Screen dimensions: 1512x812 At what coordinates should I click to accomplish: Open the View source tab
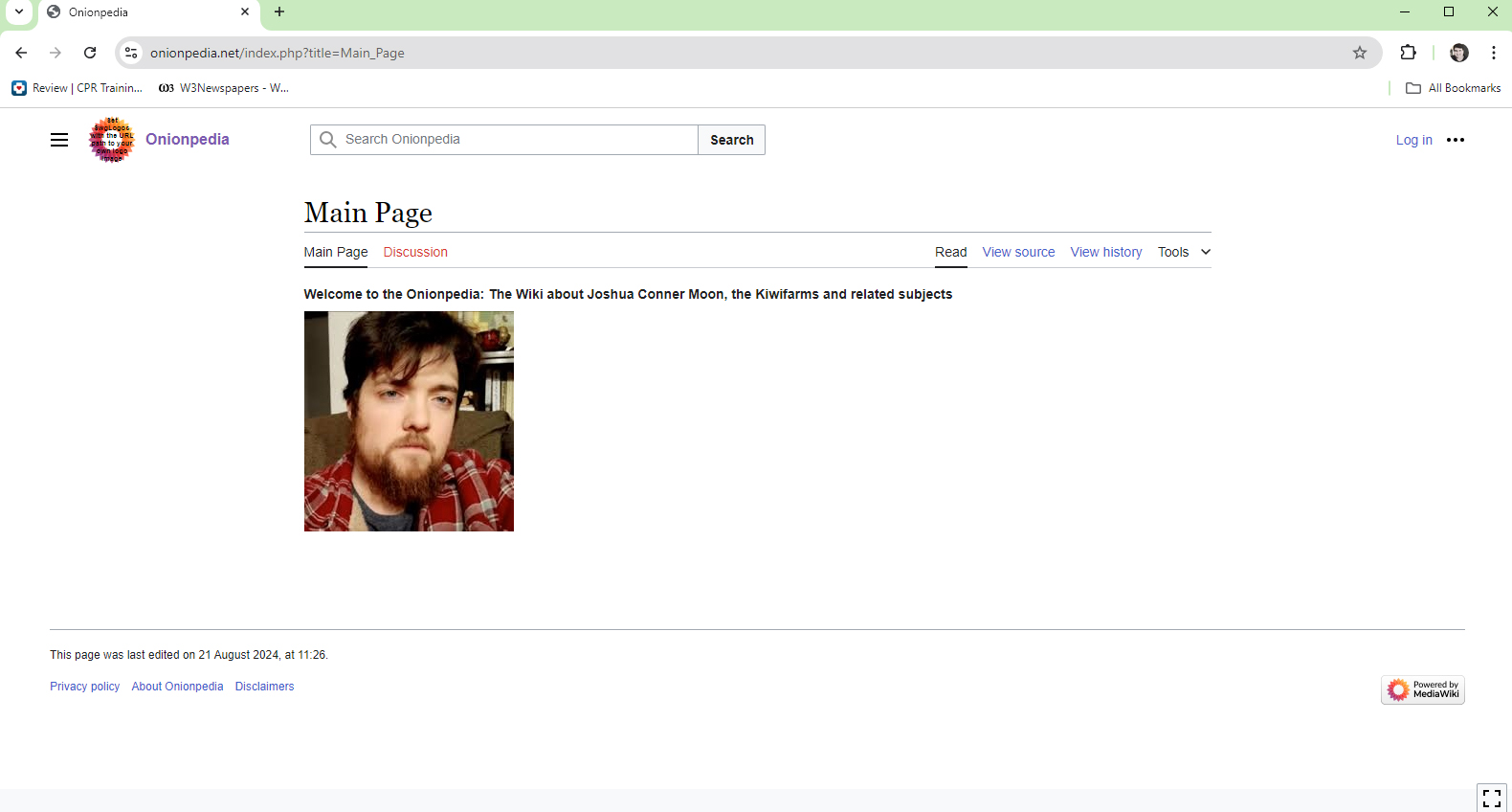tap(1018, 252)
